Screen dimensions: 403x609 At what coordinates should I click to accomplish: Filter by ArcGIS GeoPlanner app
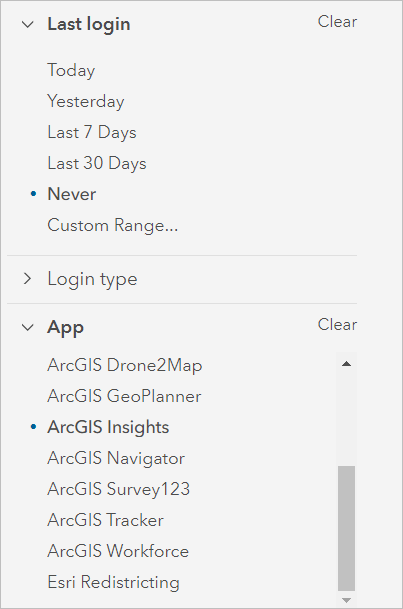pos(124,397)
